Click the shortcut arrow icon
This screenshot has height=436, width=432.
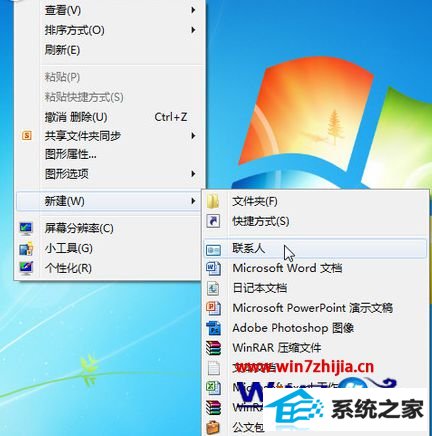point(213,221)
